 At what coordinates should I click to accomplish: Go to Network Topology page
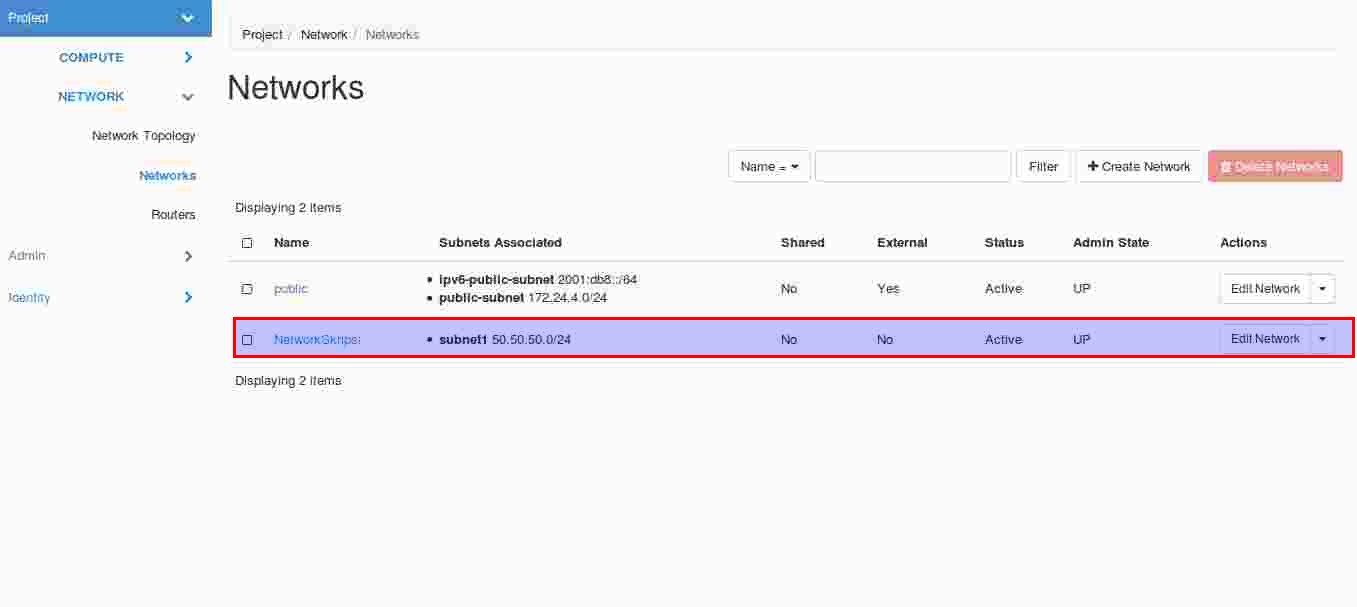(144, 136)
